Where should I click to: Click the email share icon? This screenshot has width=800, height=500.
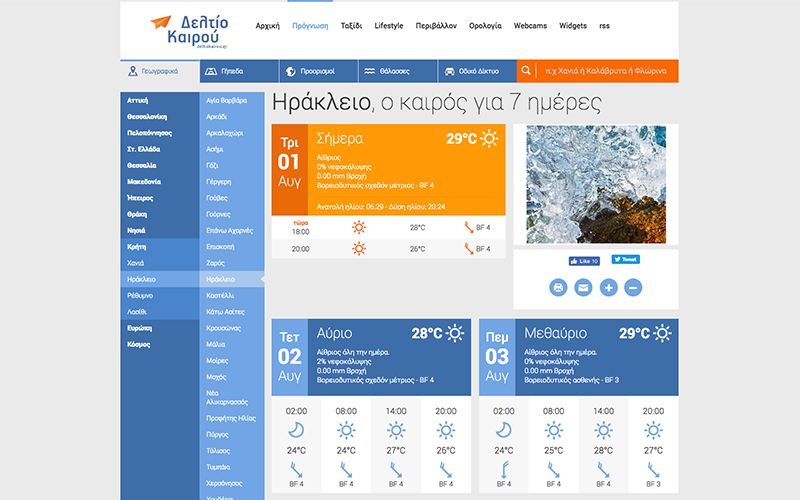583,288
